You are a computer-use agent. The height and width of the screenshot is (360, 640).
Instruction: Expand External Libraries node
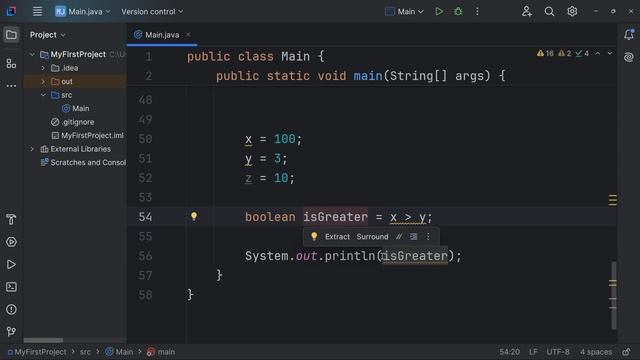32,149
